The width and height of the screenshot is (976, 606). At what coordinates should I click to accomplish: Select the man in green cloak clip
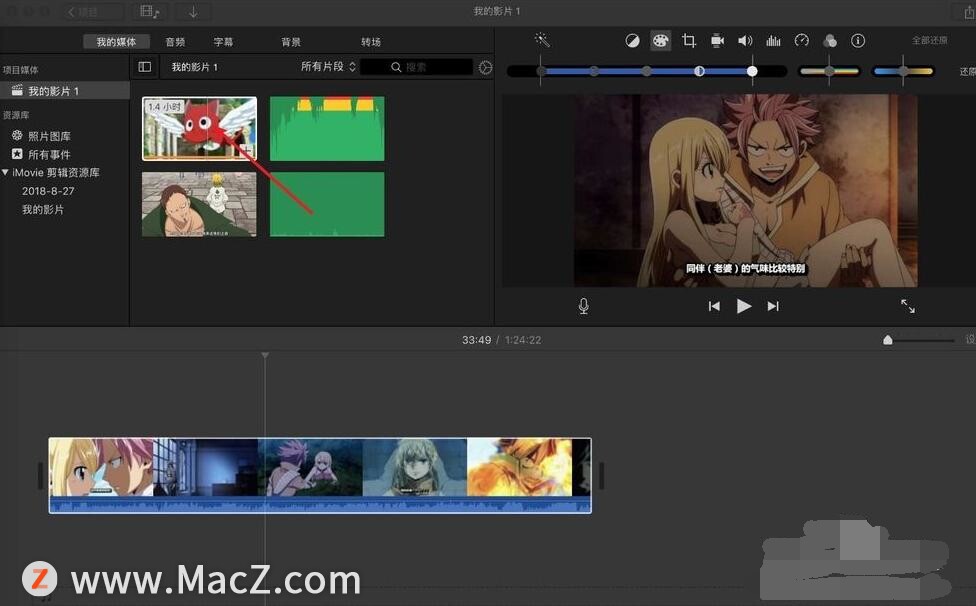click(x=199, y=204)
